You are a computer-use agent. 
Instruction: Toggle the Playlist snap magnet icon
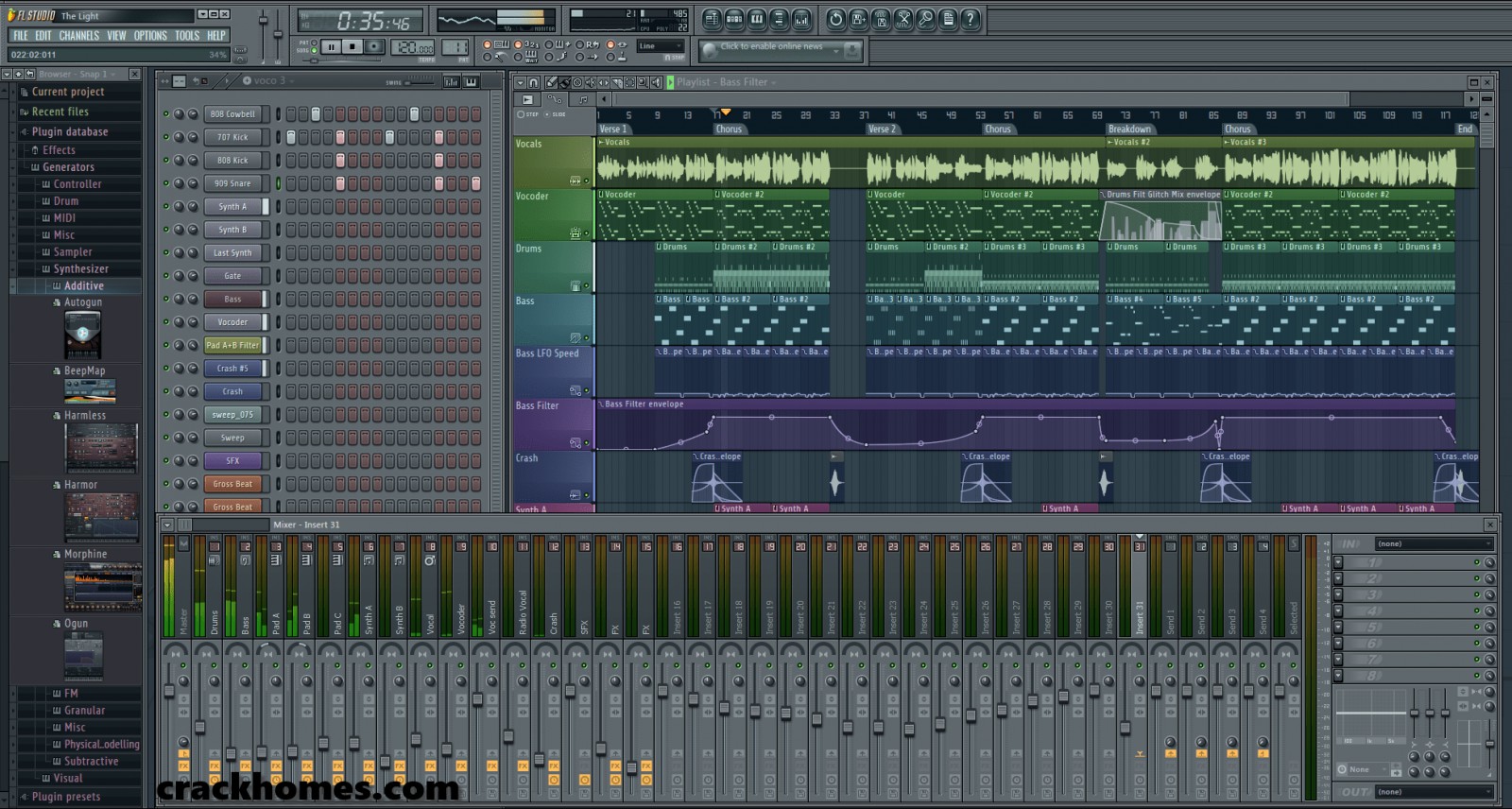point(534,83)
